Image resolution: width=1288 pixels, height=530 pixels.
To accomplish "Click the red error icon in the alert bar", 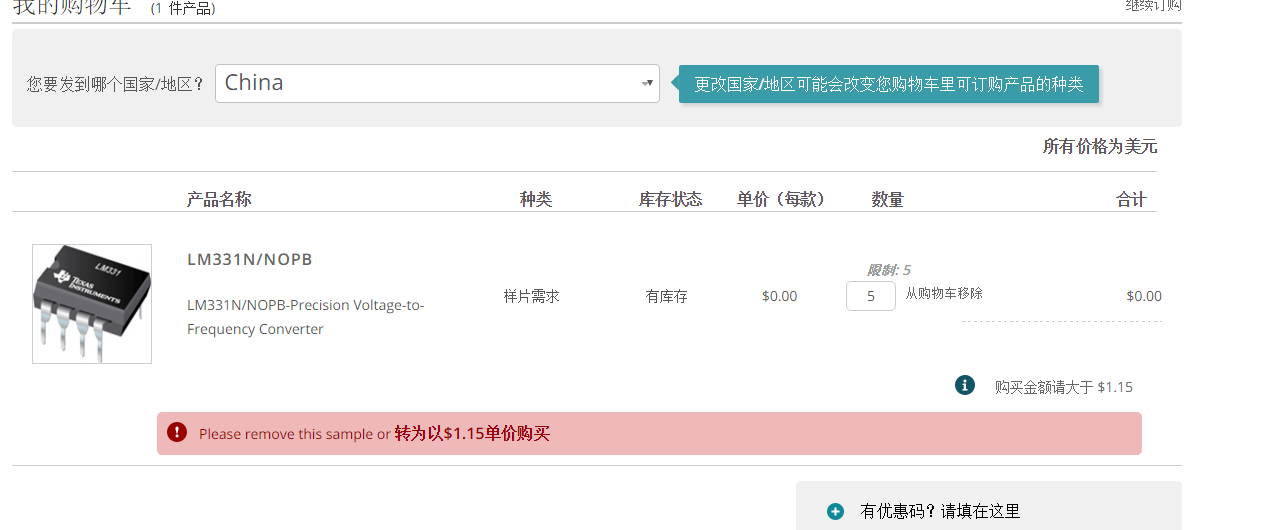I will pos(177,432).
